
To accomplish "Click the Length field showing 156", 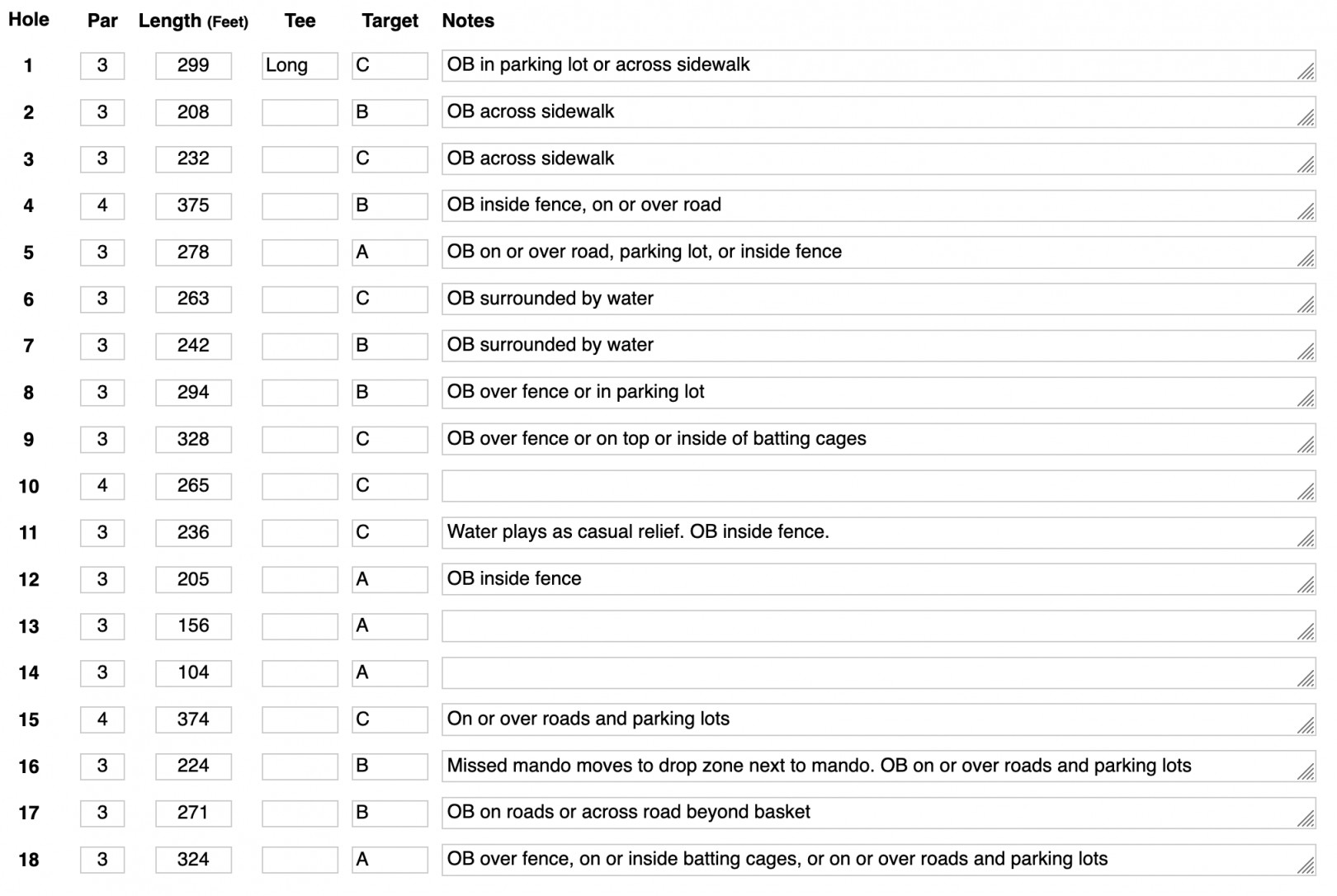I will coord(193,626).
